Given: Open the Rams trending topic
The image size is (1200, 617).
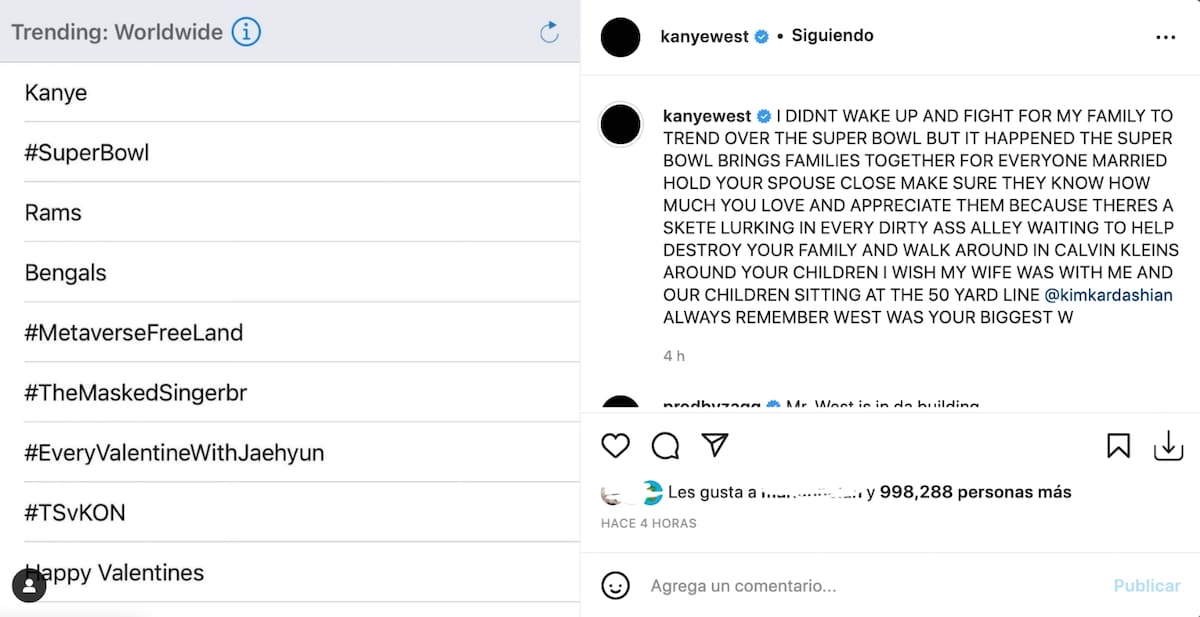Looking at the screenshot, I should click(53, 213).
